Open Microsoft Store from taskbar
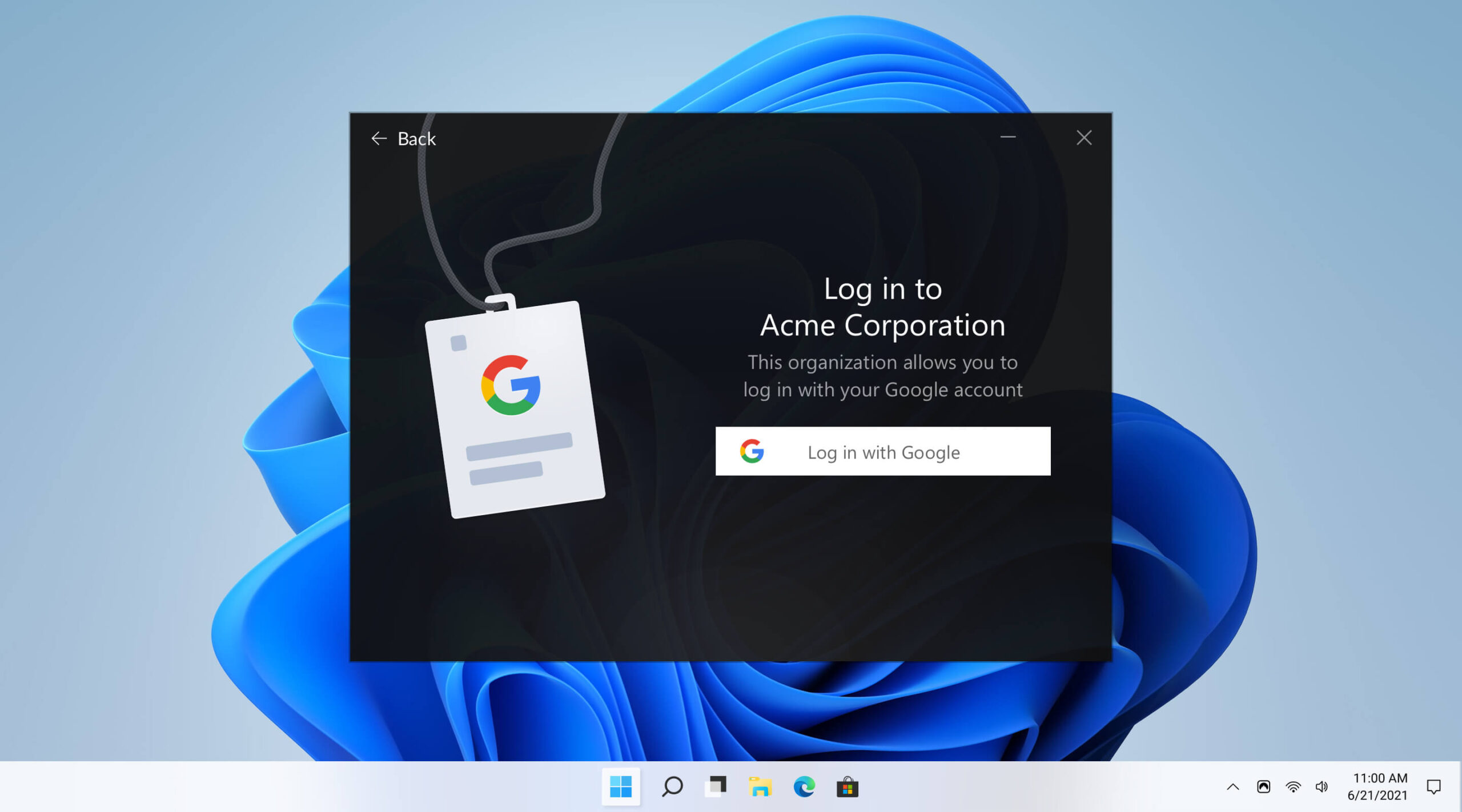 (x=847, y=786)
